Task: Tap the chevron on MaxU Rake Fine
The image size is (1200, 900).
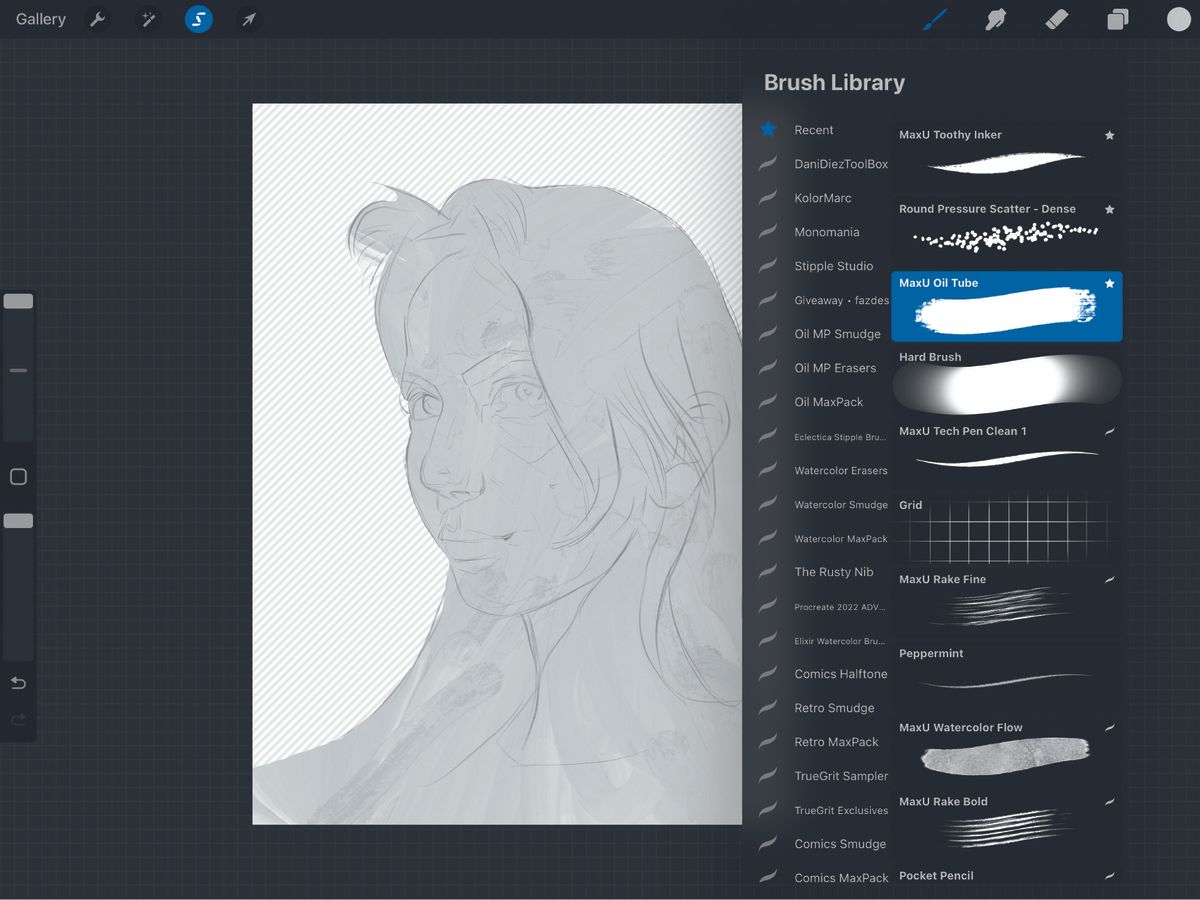Action: (1109, 579)
